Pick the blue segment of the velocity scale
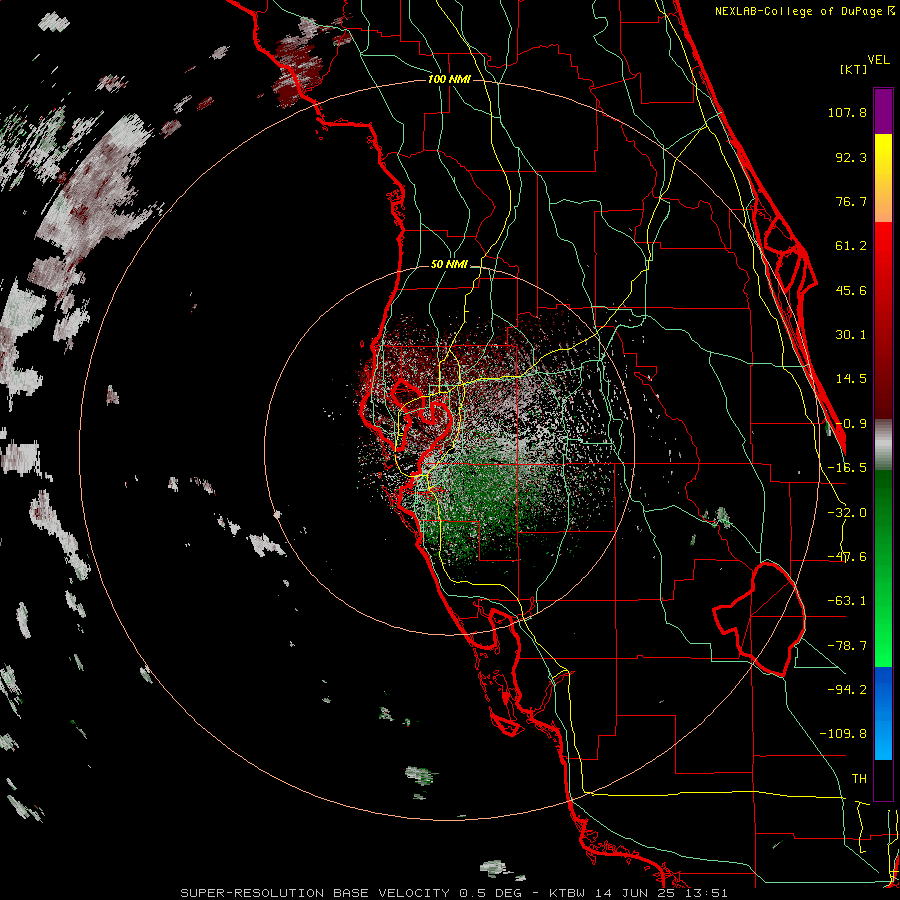The width and height of the screenshot is (900, 900). pos(883,713)
